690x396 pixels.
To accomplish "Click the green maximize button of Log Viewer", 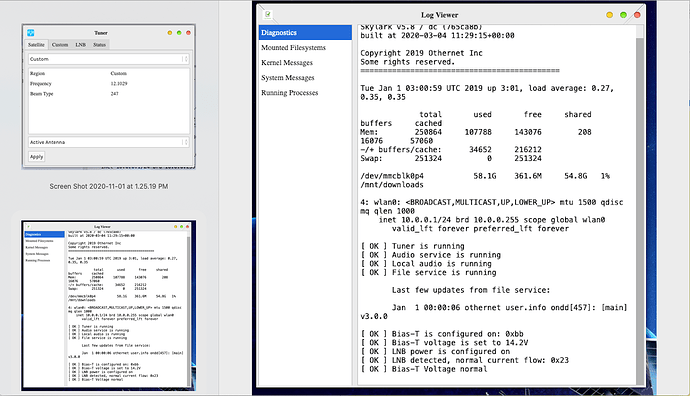I will pos(623,15).
